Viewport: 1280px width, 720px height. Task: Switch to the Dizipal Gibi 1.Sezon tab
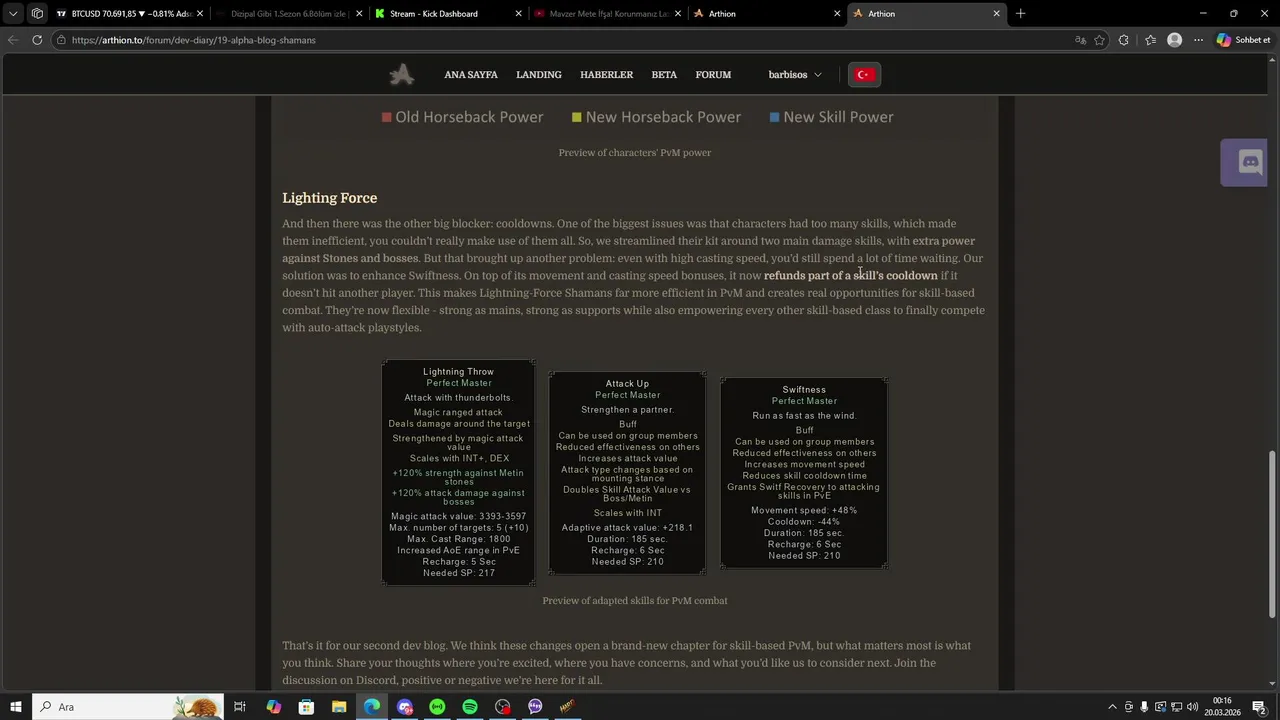click(288, 14)
